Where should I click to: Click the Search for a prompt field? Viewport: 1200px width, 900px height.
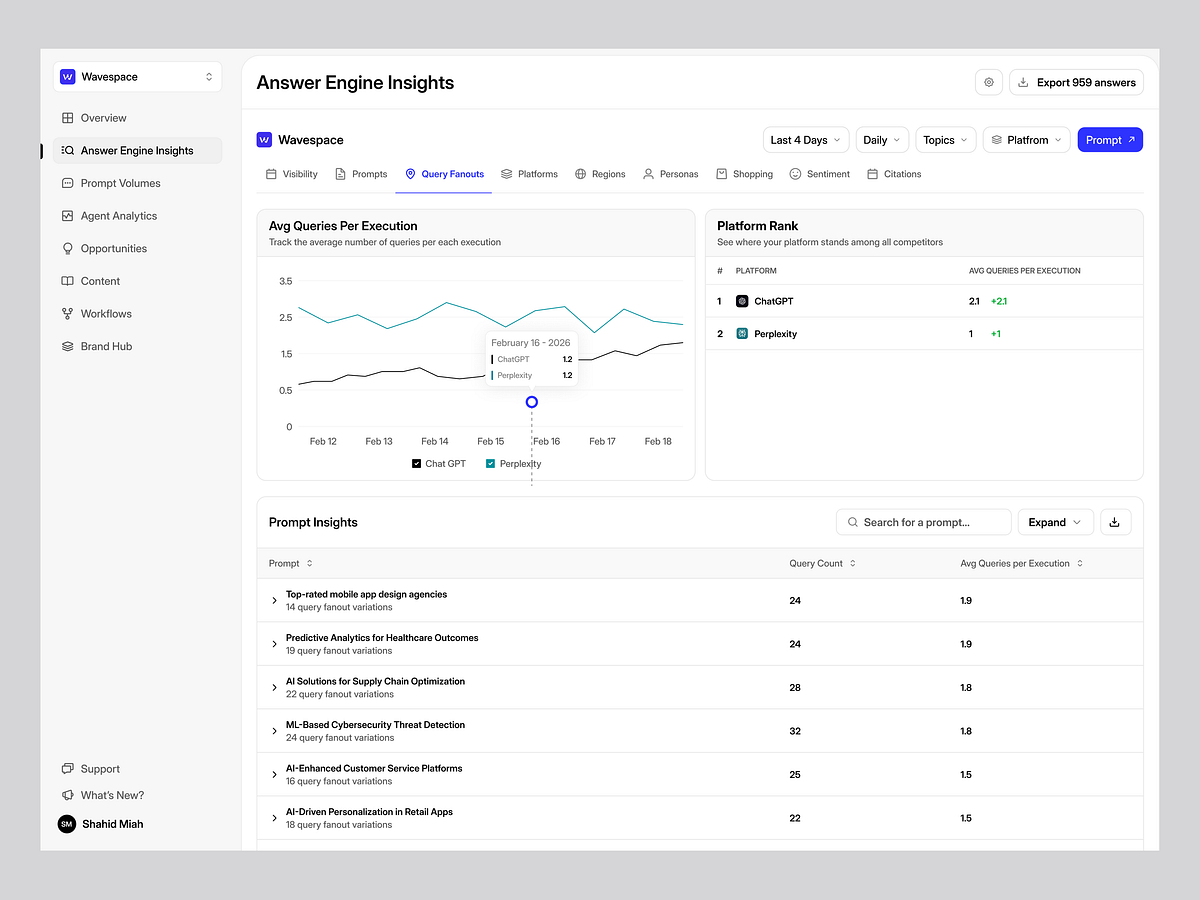(x=923, y=522)
